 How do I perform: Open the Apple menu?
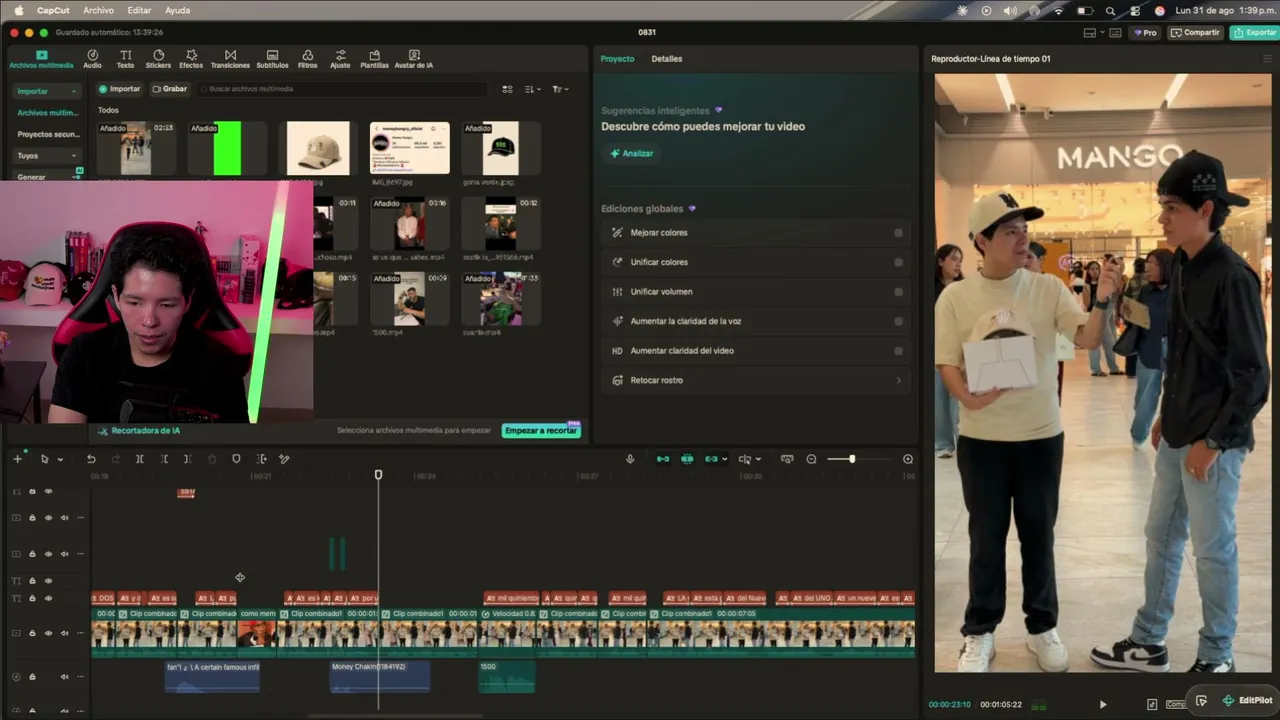pos(18,10)
